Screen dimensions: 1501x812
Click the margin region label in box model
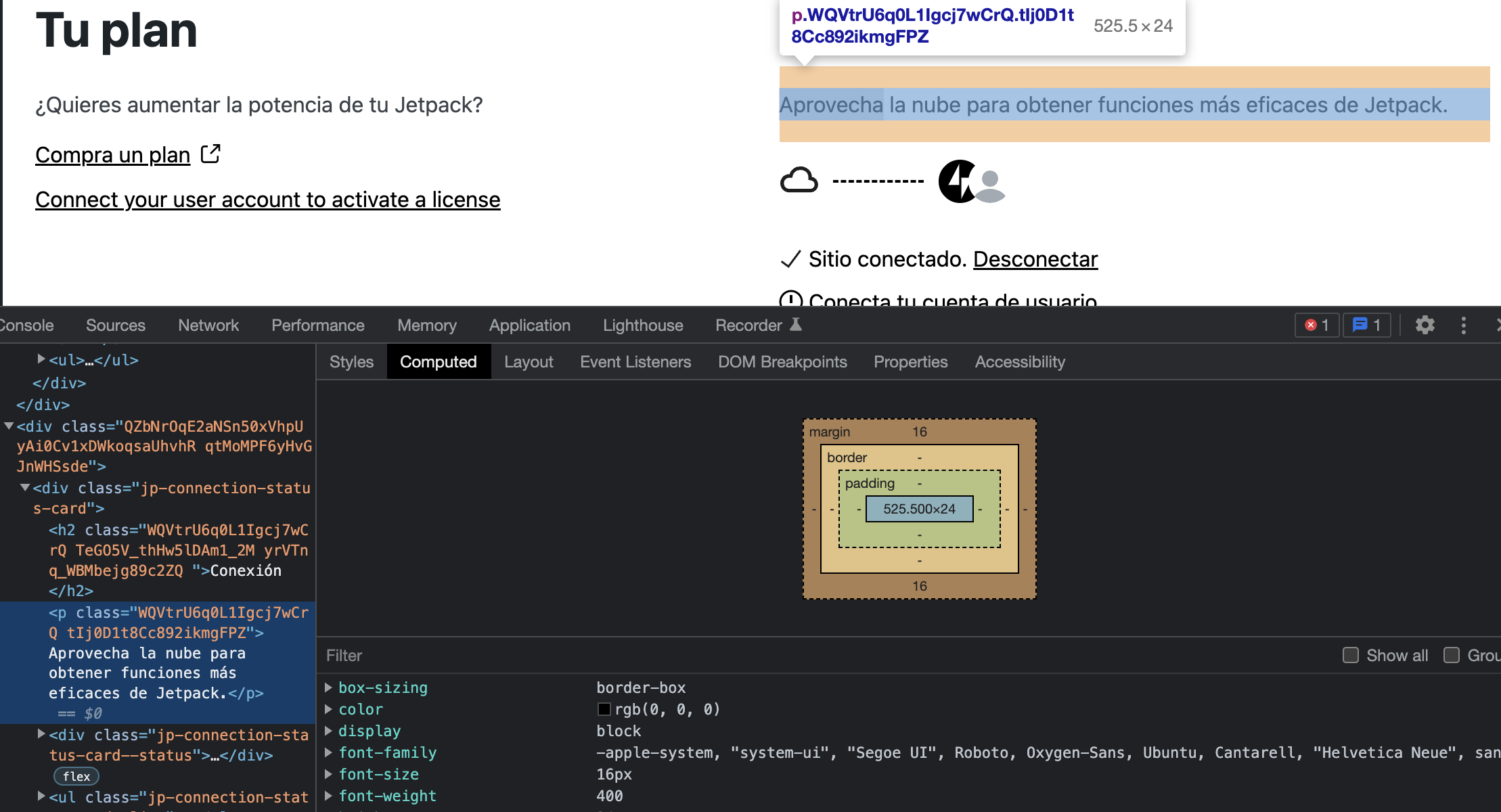(830, 432)
